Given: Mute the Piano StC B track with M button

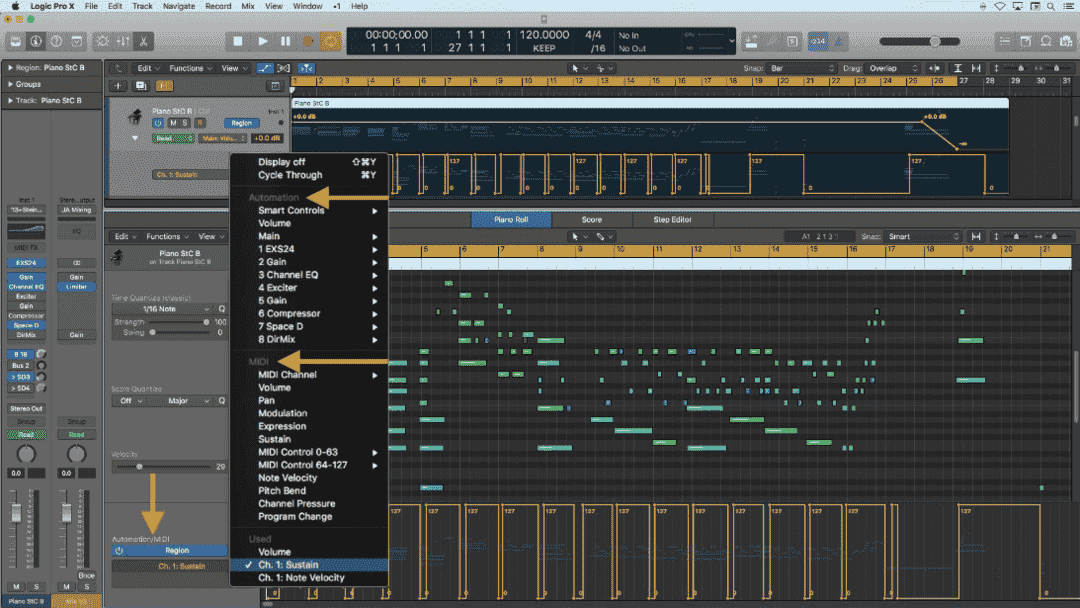Looking at the screenshot, I should 172,123.
